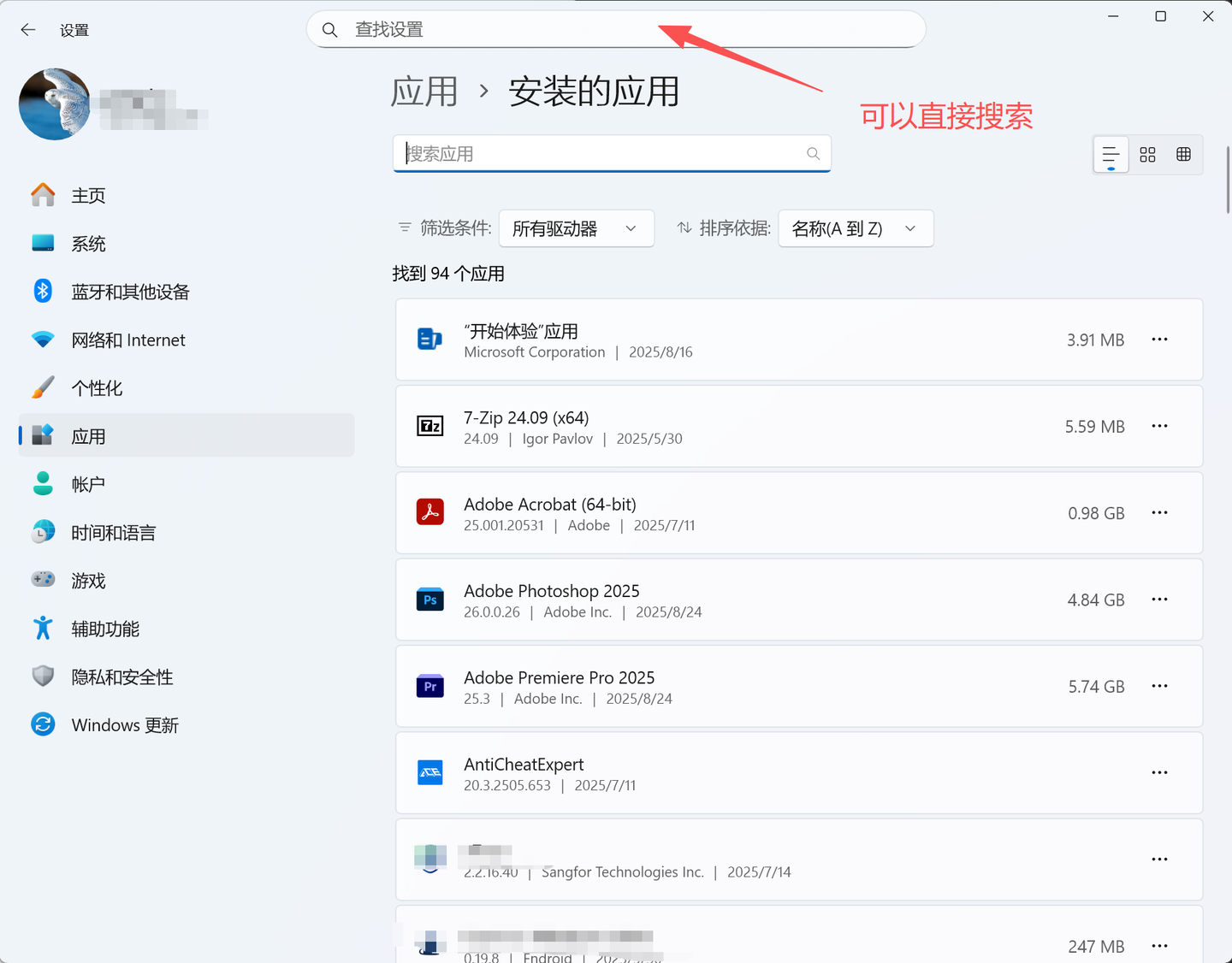
Task: Click the right-side scrollbar
Action: 1225,180
